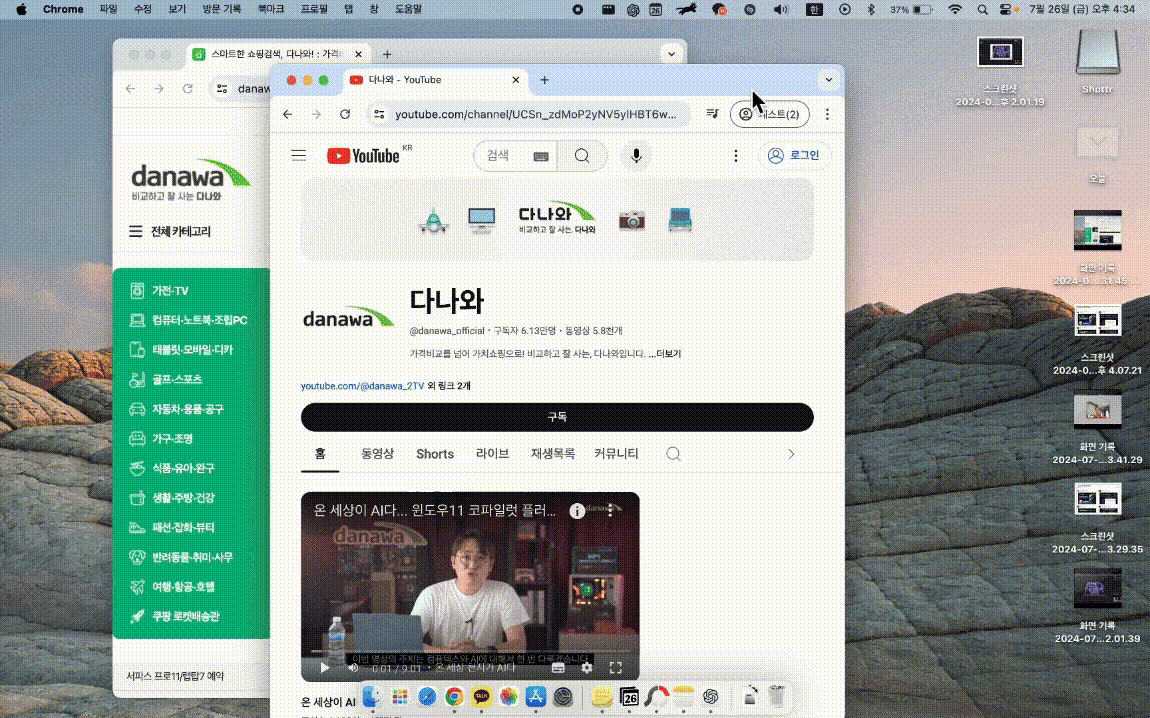Image resolution: width=1150 pixels, height=718 pixels.
Task: Click the featured video title text
Action: tap(435, 510)
